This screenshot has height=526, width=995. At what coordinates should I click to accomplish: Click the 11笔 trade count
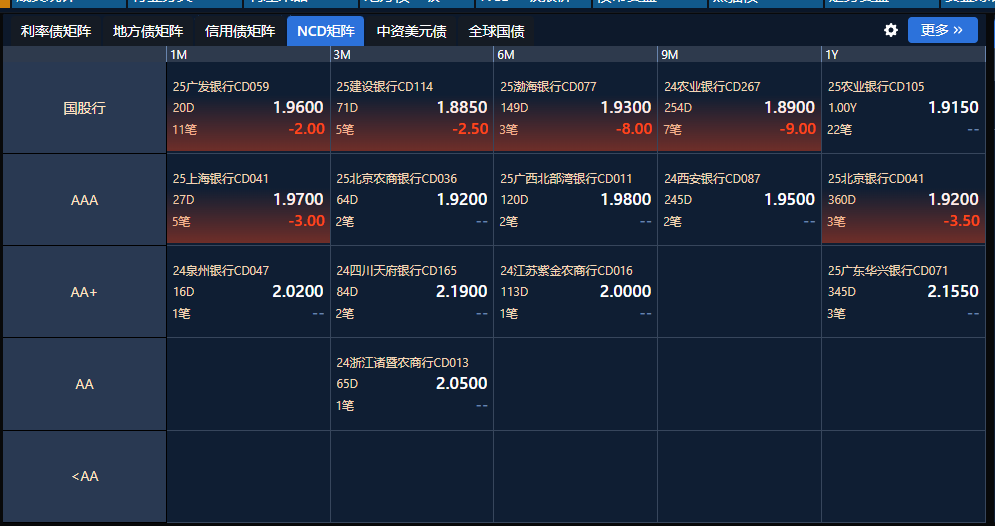coord(185,129)
